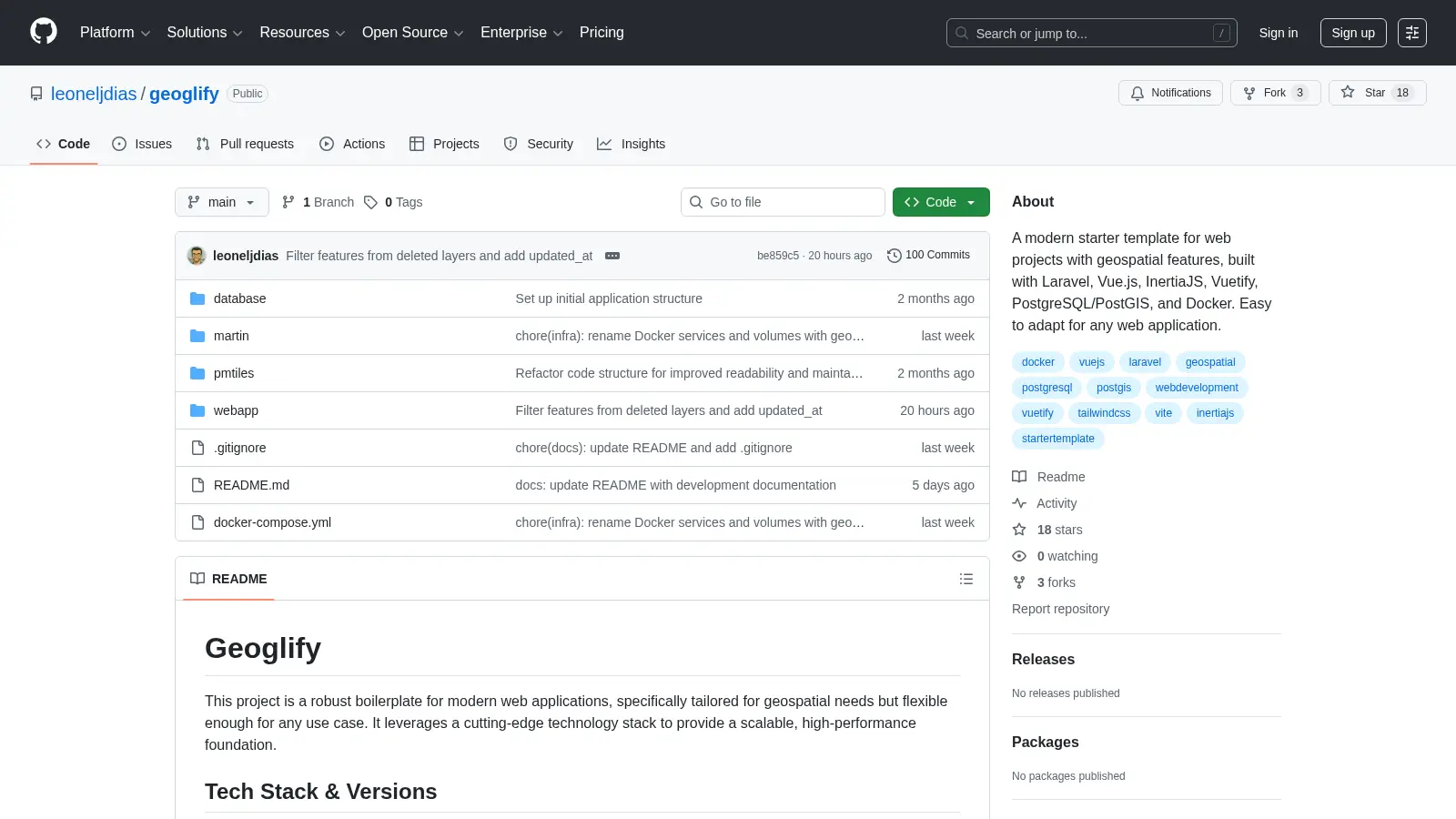
Task: Open the Readme link in About
Action: point(1048,477)
